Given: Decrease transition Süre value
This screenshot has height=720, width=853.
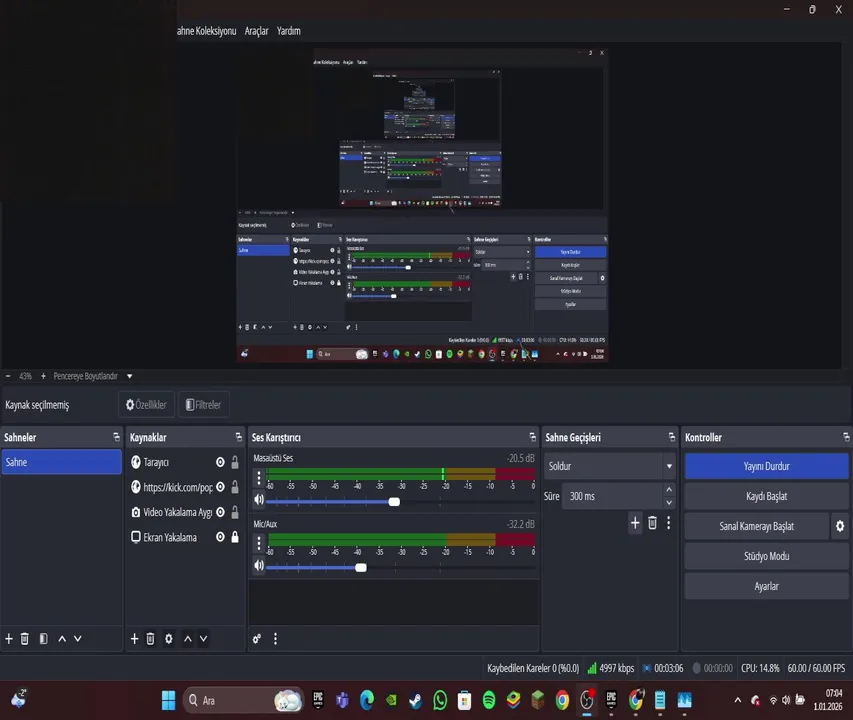Looking at the screenshot, I should (x=669, y=502).
